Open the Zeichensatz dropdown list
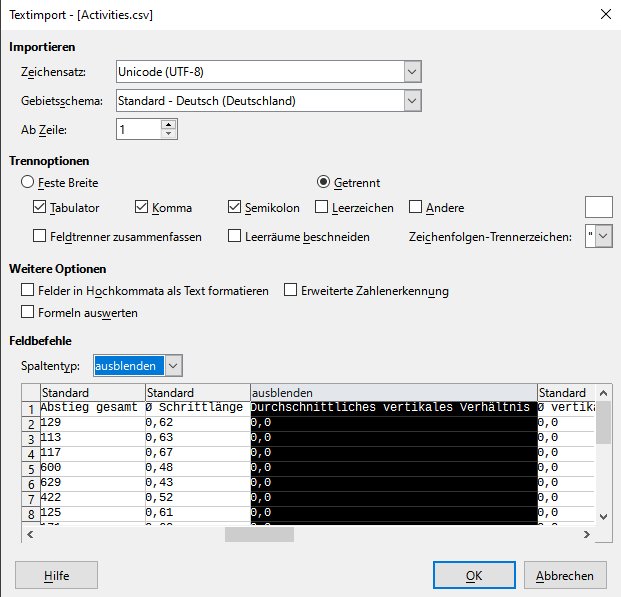Image resolution: width=621 pixels, height=597 pixels. 412,71
